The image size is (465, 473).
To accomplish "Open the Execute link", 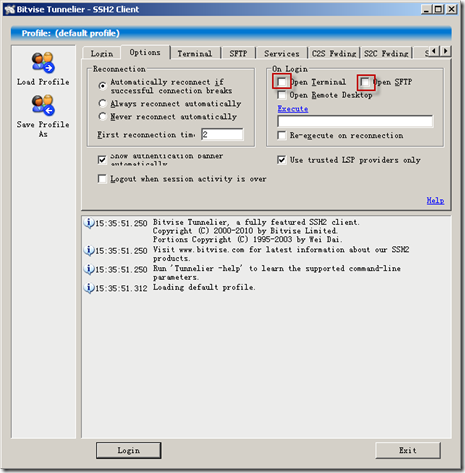I will pyautogui.click(x=293, y=109).
